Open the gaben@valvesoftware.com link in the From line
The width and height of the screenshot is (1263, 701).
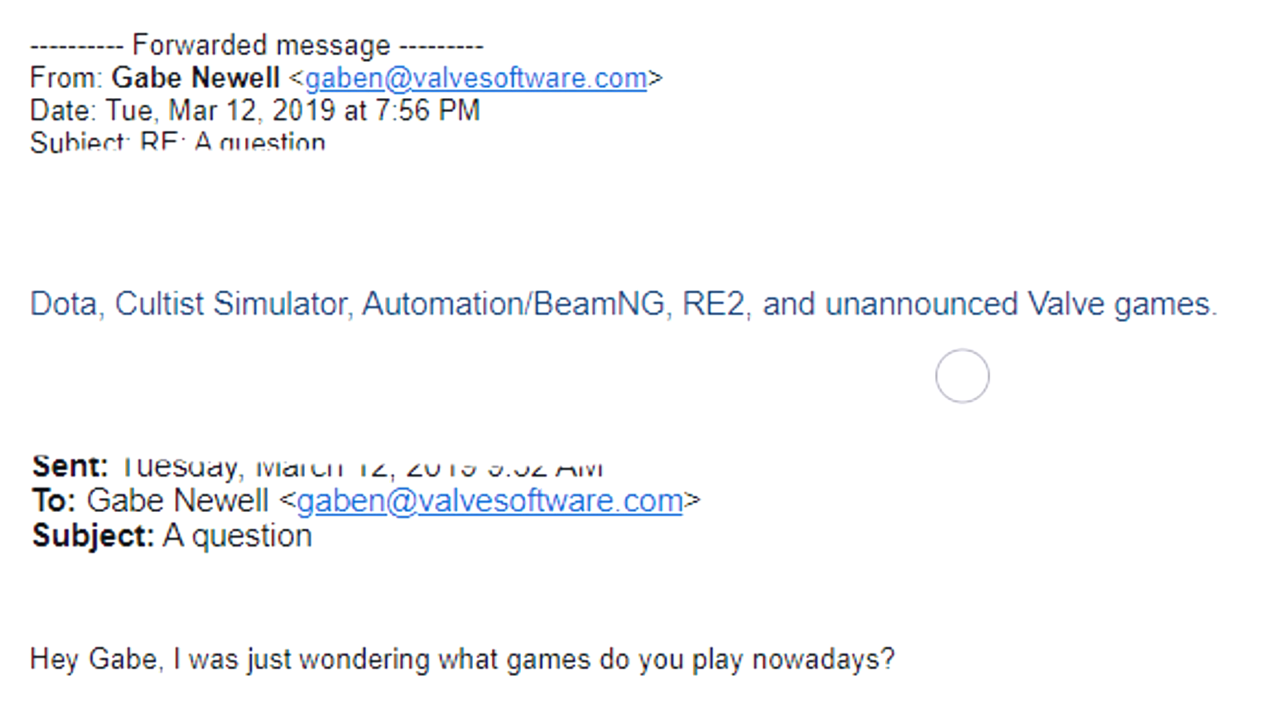pyautogui.click(x=475, y=78)
